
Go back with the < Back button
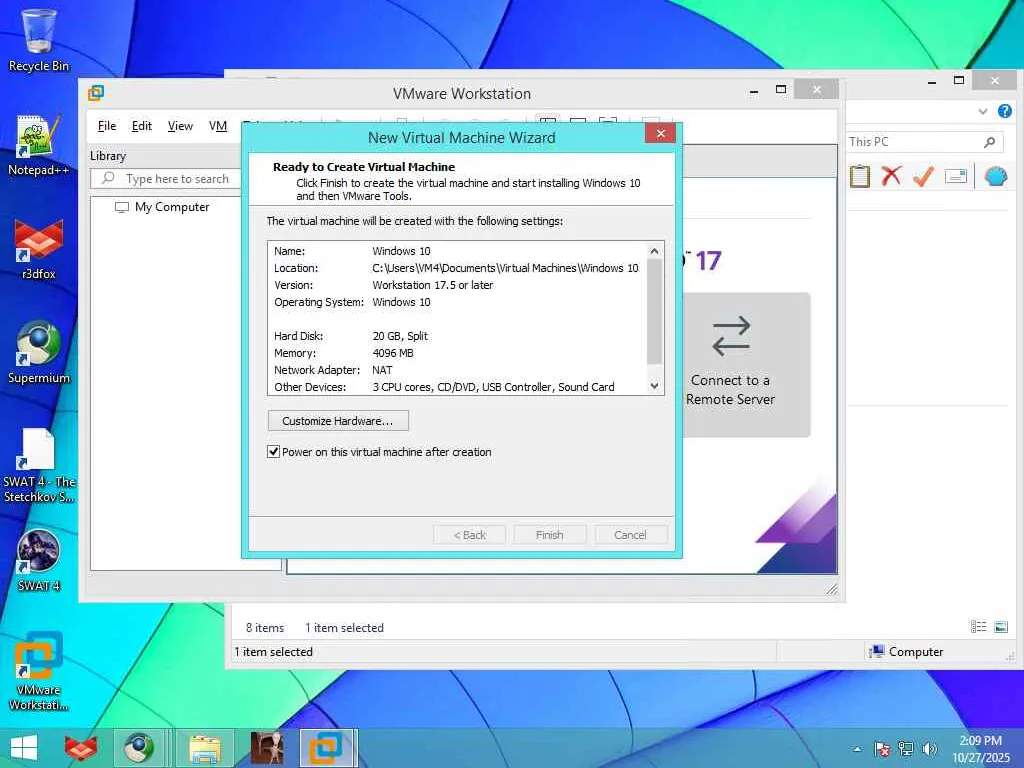point(470,535)
